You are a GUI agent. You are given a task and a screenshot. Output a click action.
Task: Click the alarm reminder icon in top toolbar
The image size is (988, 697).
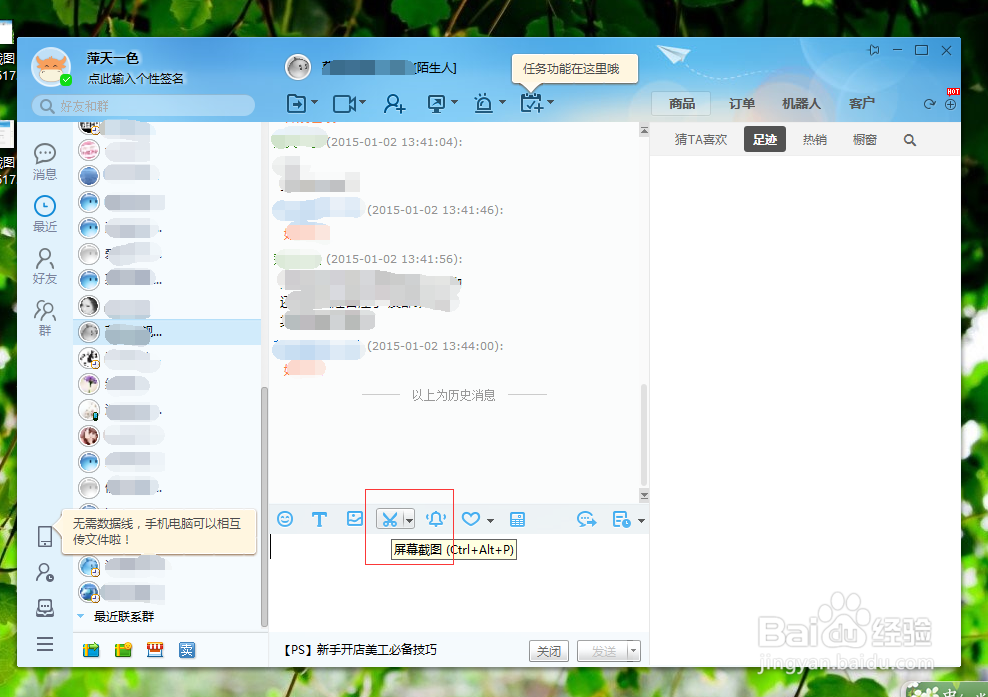click(x=483, y=103)
